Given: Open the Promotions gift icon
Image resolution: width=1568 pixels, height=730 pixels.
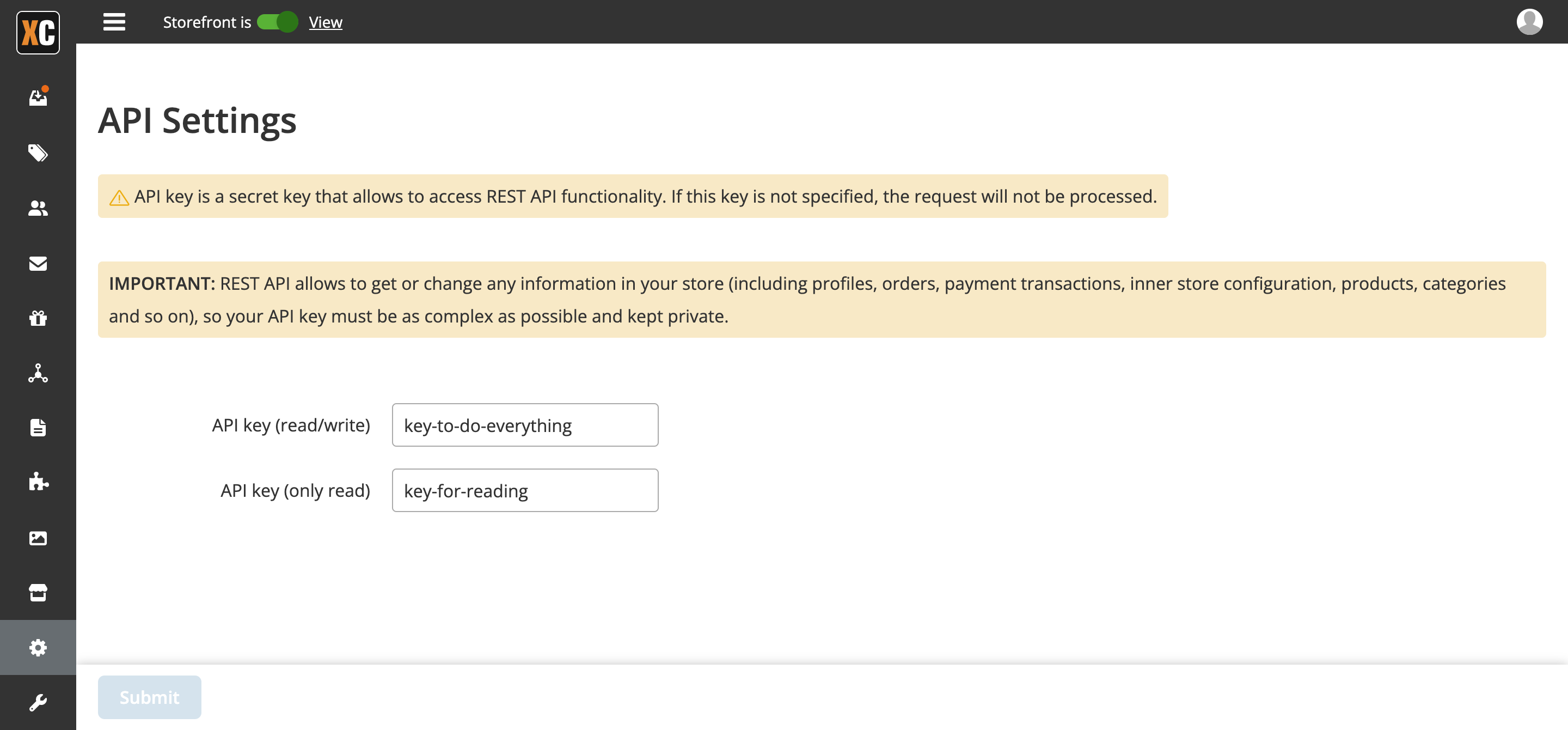Looking at the screenshot, I should [38, 318].
